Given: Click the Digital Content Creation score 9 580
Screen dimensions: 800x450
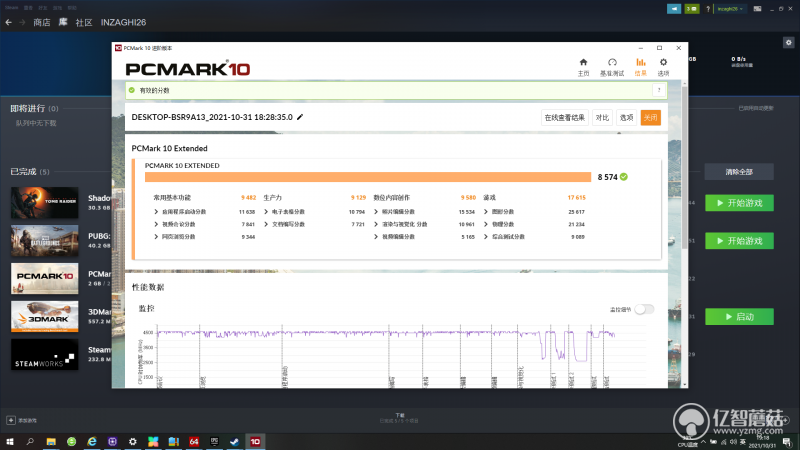Looking at the screenshot, I should point(468,197).
